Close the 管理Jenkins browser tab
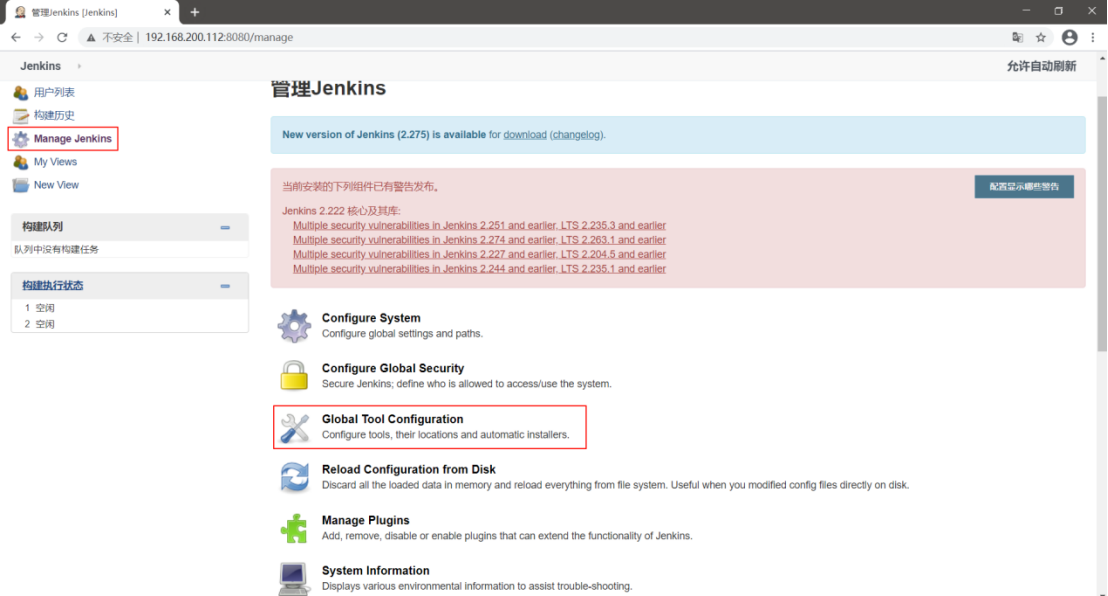Screen dimensions: 1108x596 coord(167,12)
